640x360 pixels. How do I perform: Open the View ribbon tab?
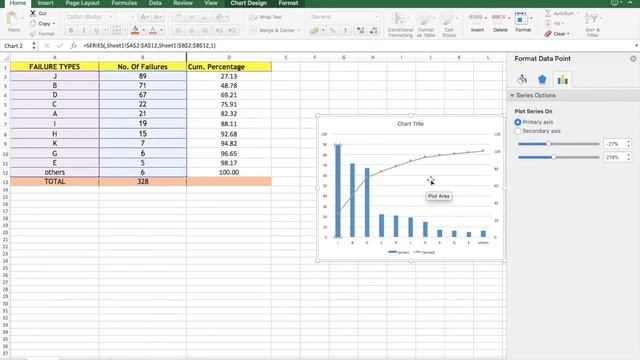pyautogui.click(x=211, y=3)
